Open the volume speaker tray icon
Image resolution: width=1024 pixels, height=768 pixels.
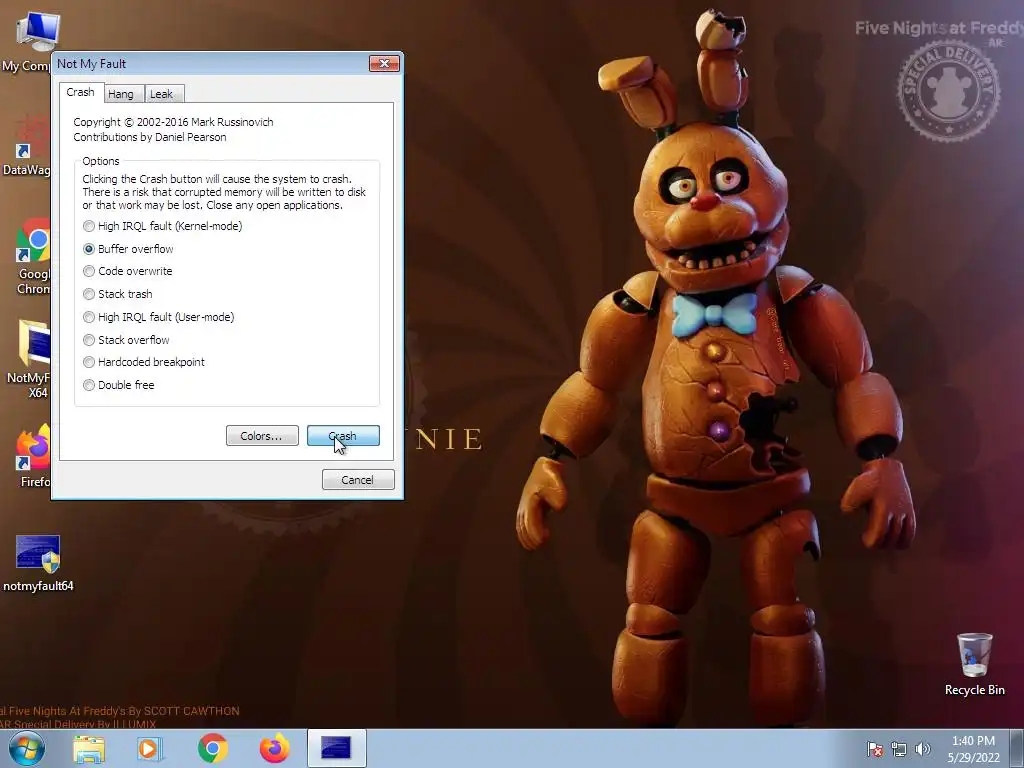(922, 749)
